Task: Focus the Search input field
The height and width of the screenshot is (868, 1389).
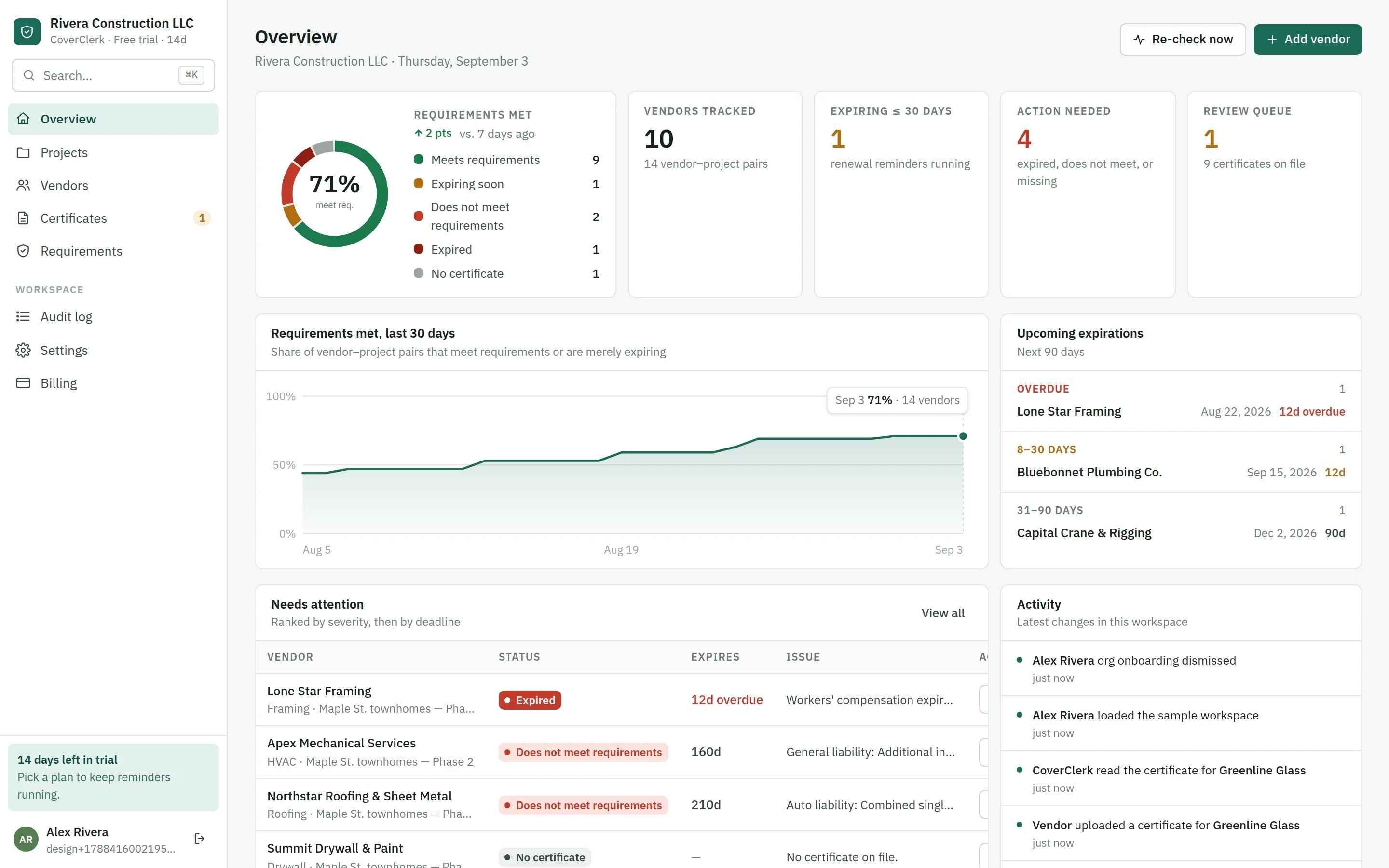Action: click(113, 75)
